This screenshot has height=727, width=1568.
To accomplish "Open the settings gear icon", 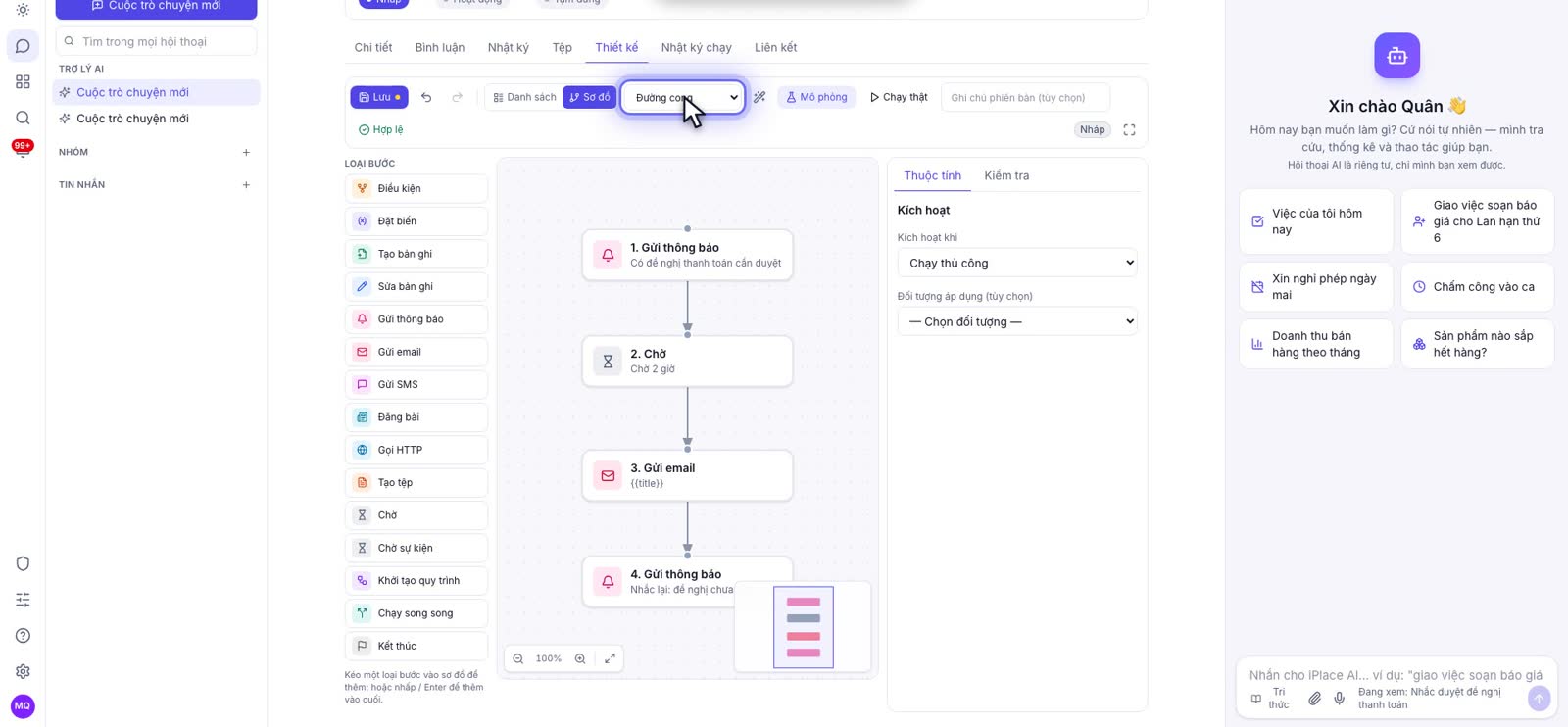I will 23,671.
